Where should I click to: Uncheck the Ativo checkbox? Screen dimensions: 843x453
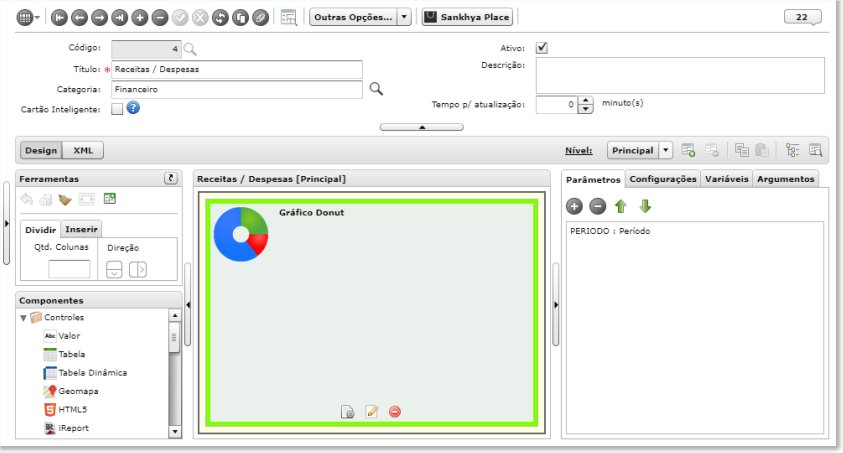541,48
